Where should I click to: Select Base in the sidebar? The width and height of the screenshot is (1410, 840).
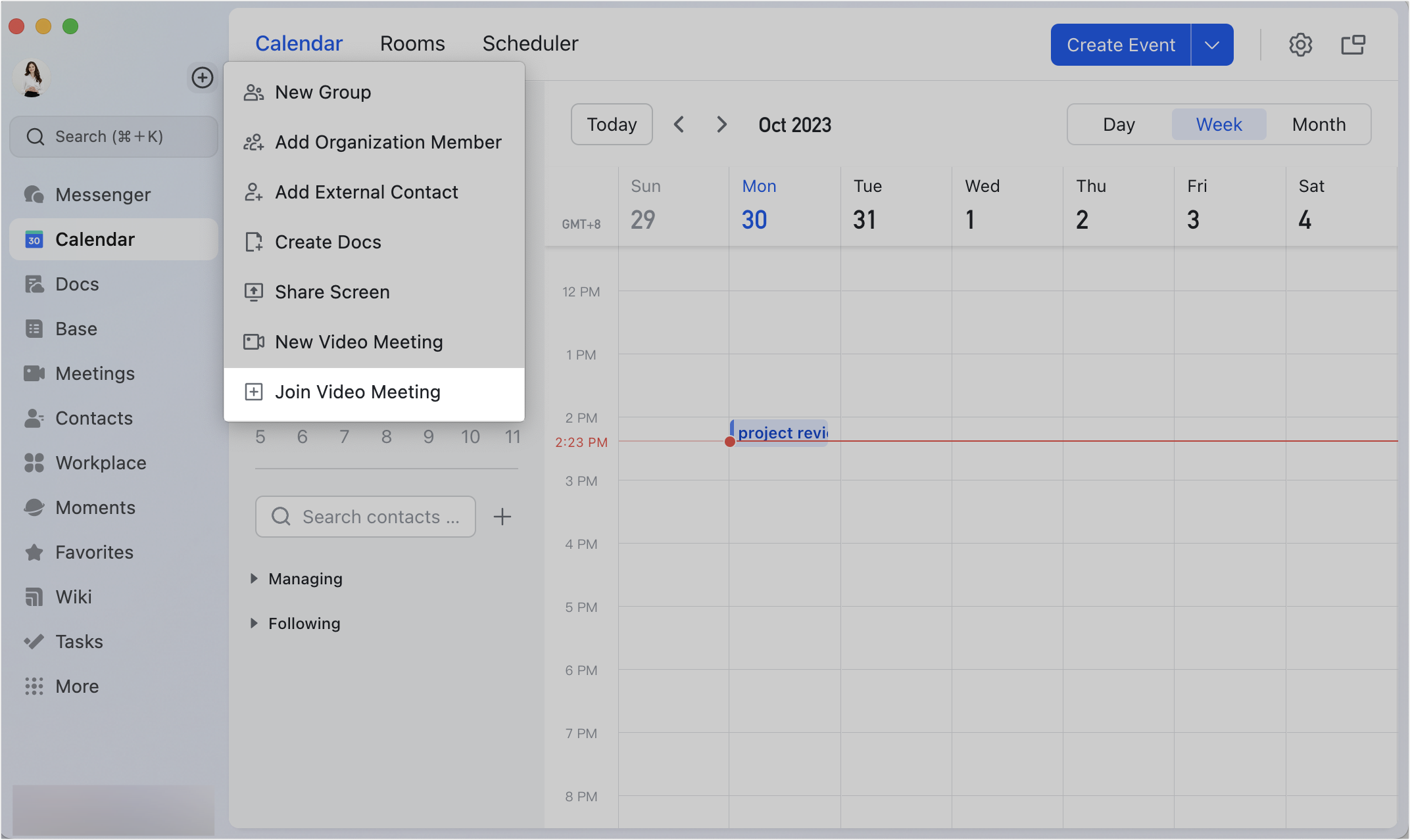(76, 328)
